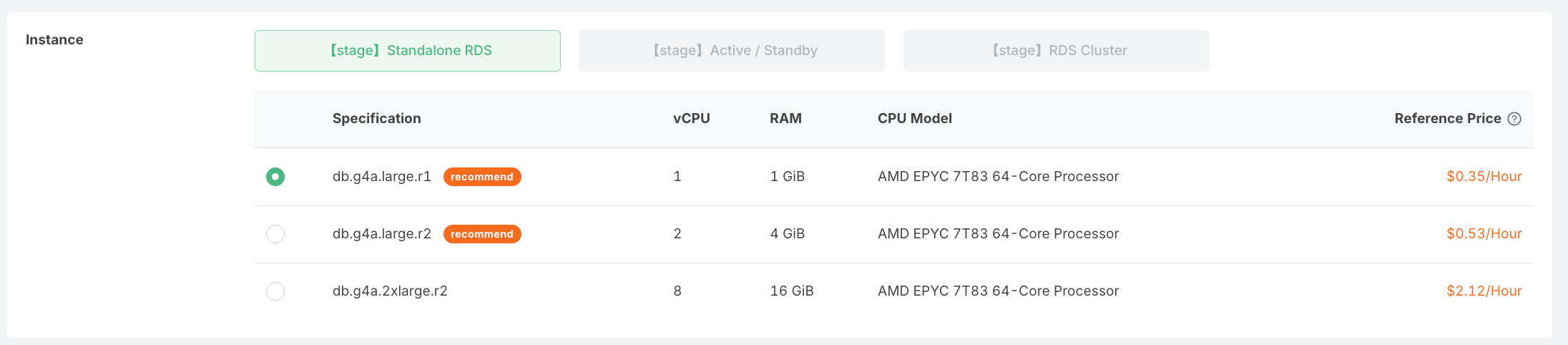Image resolution: width=1568 pixels, height=345 pixels.
Task: Click the db.g4a.large.r1 specification name
Action: coord(382,177)
